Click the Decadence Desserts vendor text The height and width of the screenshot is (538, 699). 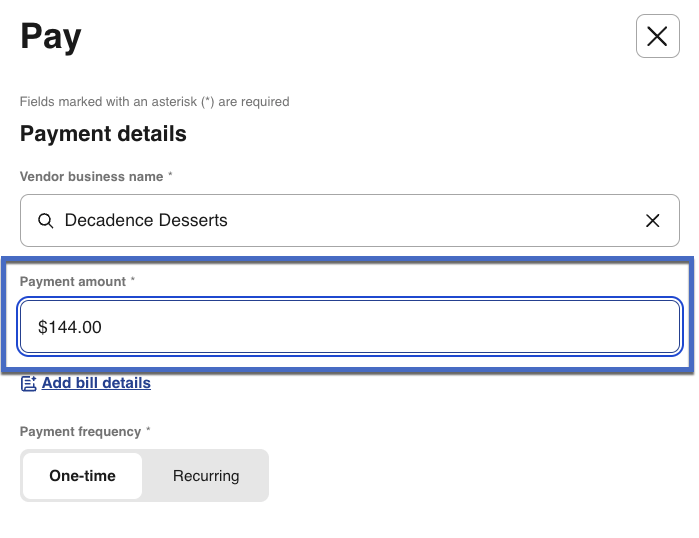146,221
